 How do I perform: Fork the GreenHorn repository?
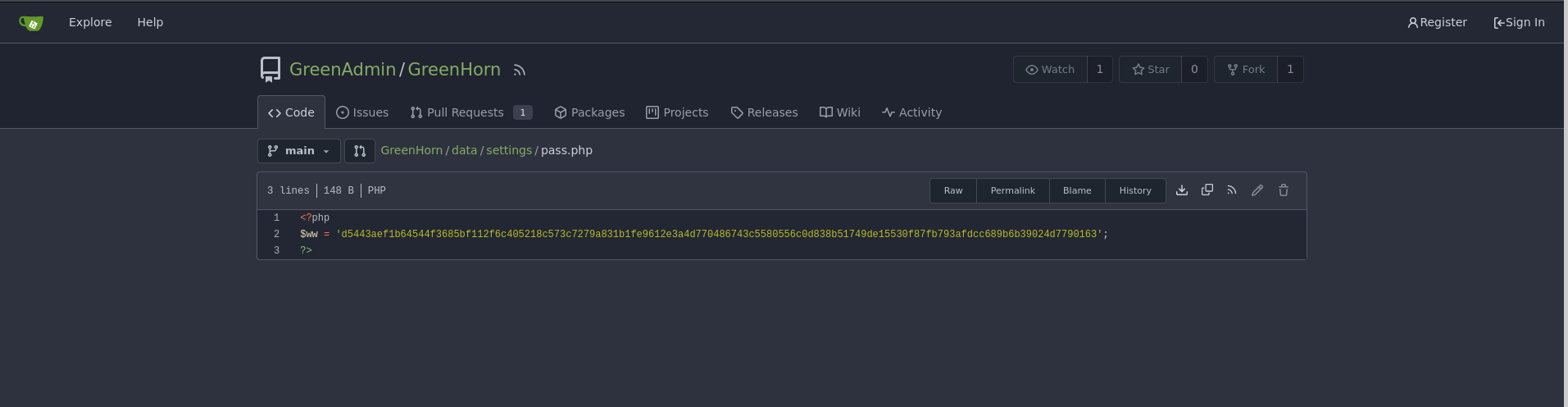point(1245,70)
